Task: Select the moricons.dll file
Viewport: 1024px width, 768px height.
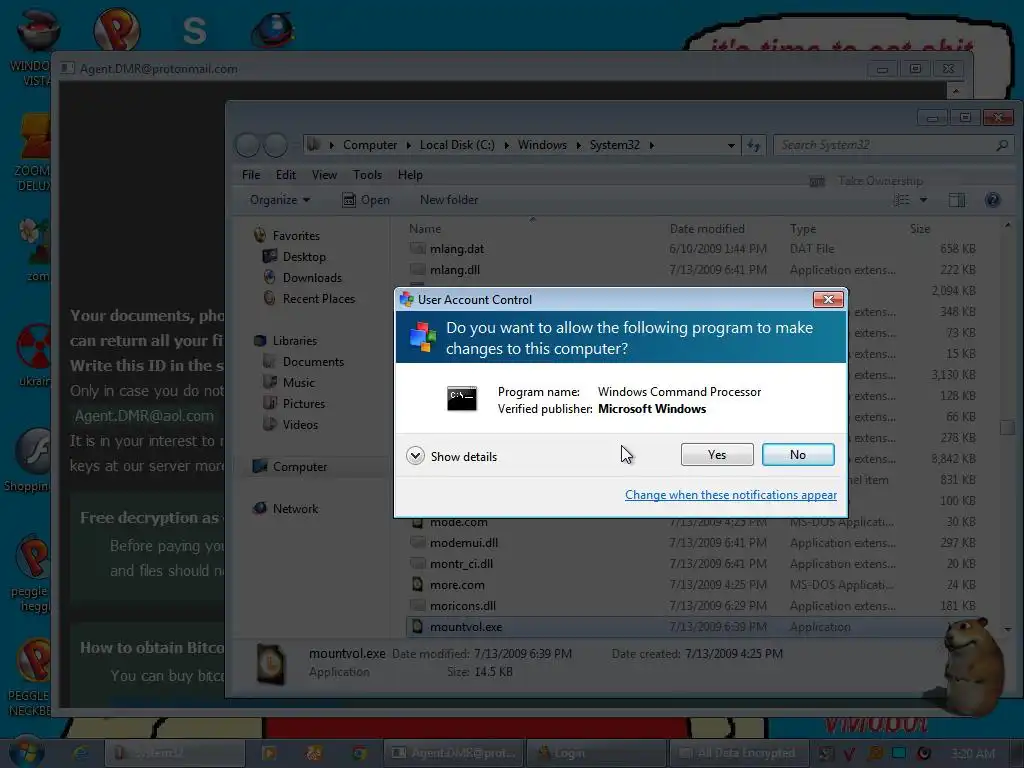Action: click(463, 605)
